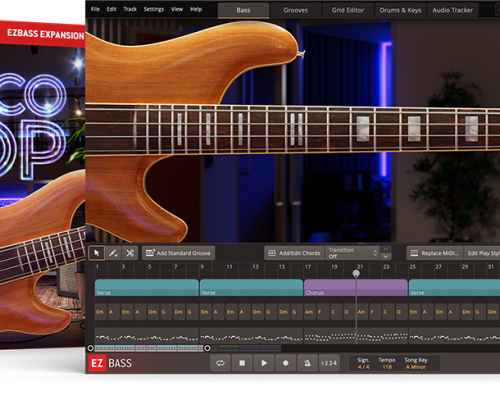500x400 pixels.
Task: Click the EZBASS Expansion box art
Action: coord(42,185)
